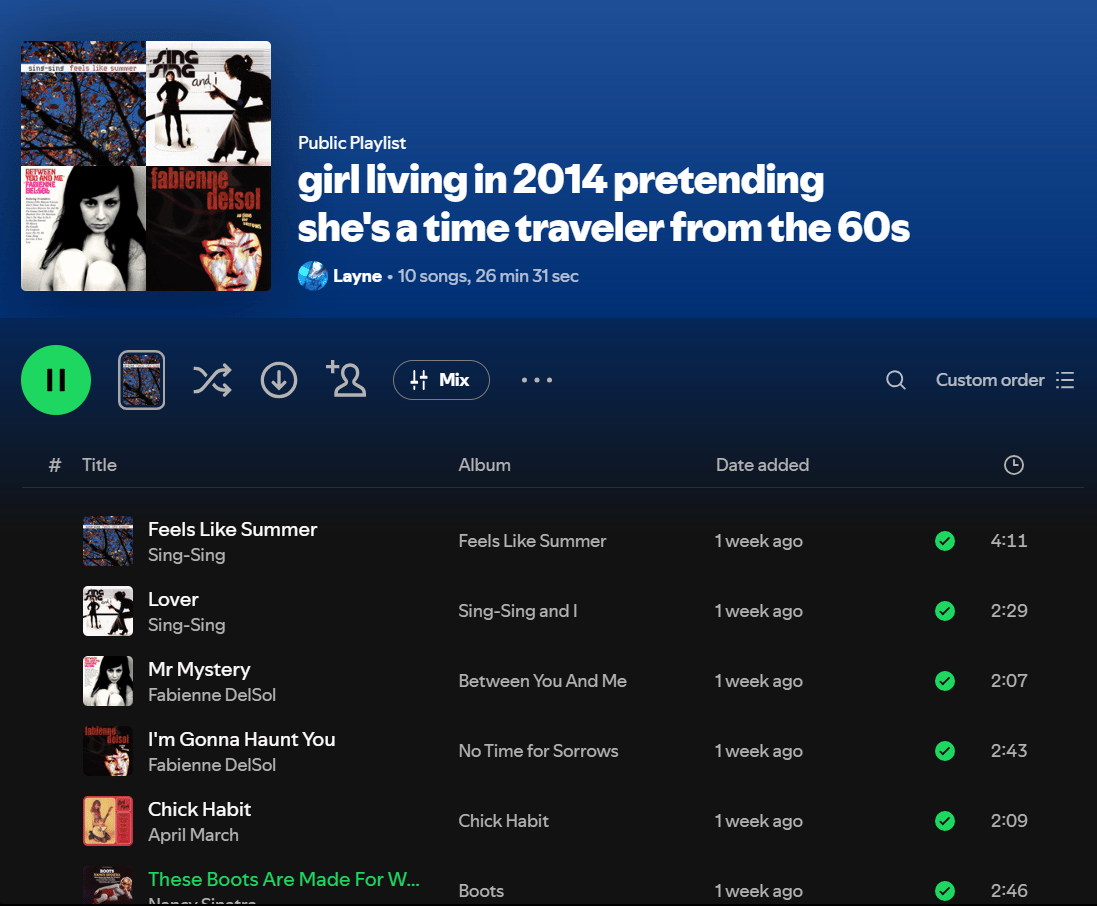Open the April March artist page

(x=194, y=835)
